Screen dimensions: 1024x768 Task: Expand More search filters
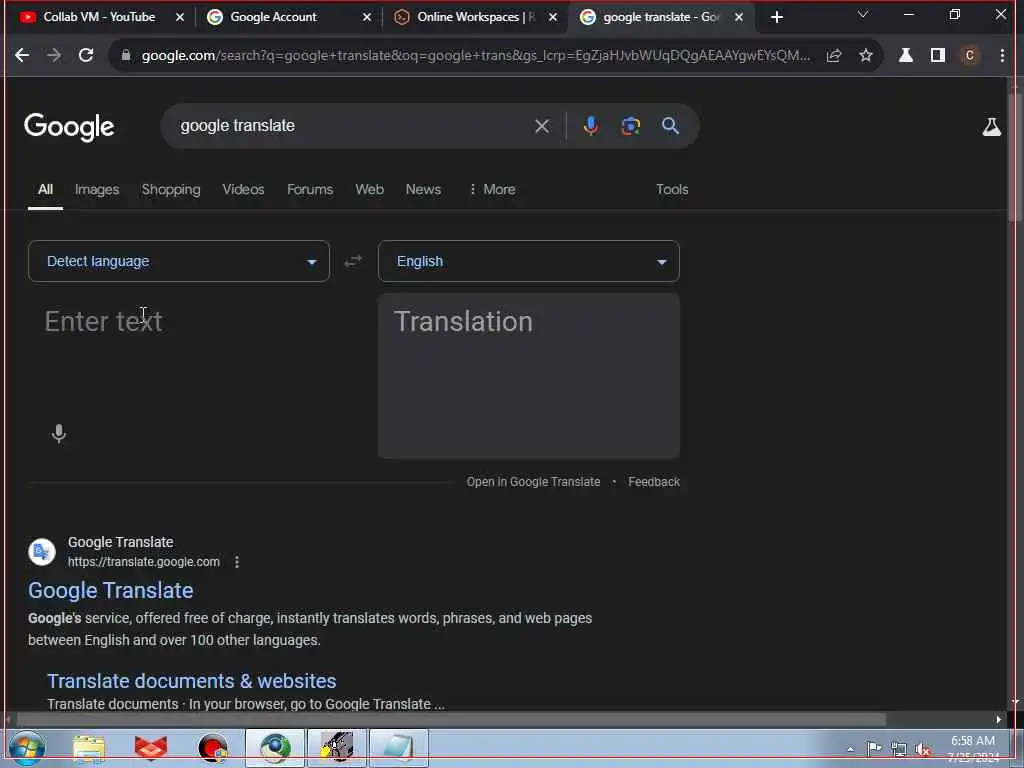pos(492,189)
